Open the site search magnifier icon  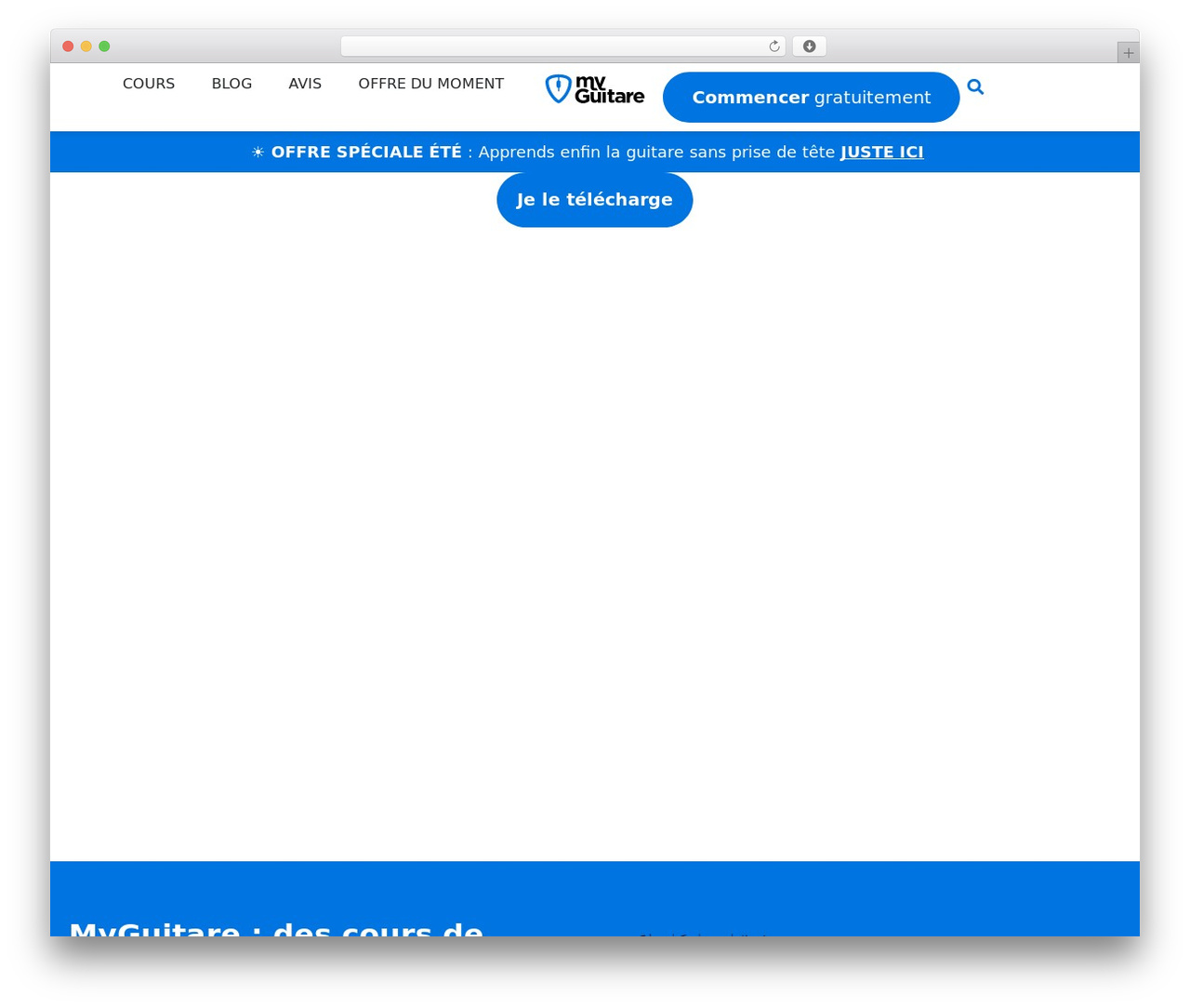coord(975,86)
